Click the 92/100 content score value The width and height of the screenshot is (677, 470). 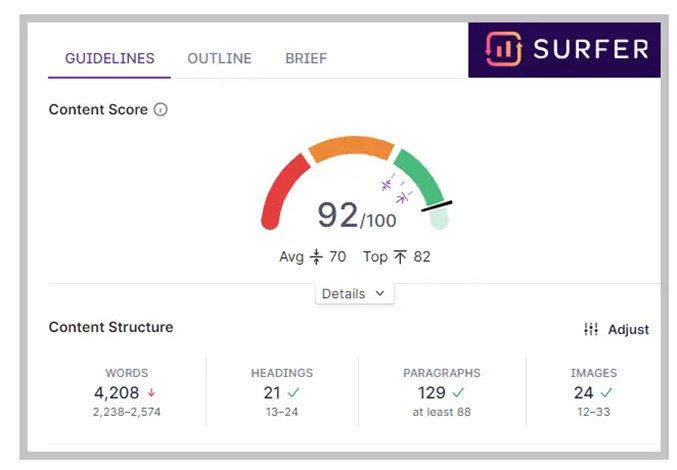[x=355, y=215]
